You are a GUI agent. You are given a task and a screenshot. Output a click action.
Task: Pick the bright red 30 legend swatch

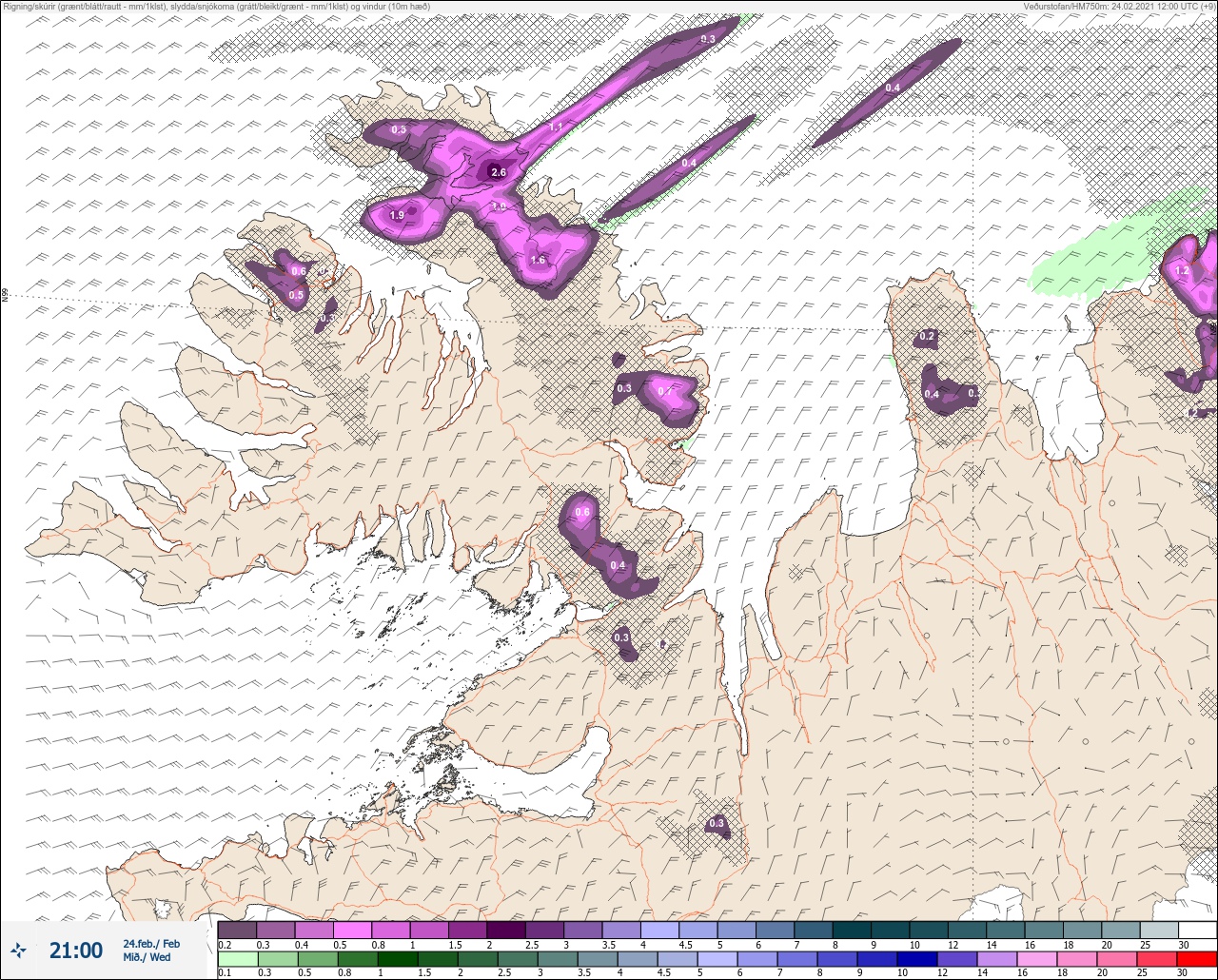1197,959
